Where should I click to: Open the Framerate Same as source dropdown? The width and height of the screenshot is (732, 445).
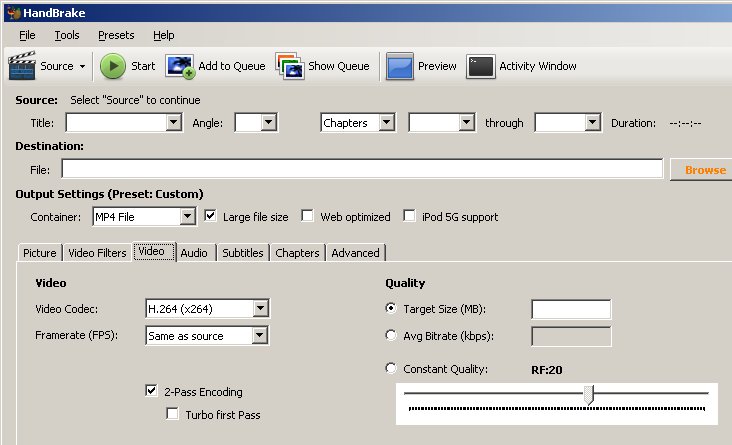[207, 336]
